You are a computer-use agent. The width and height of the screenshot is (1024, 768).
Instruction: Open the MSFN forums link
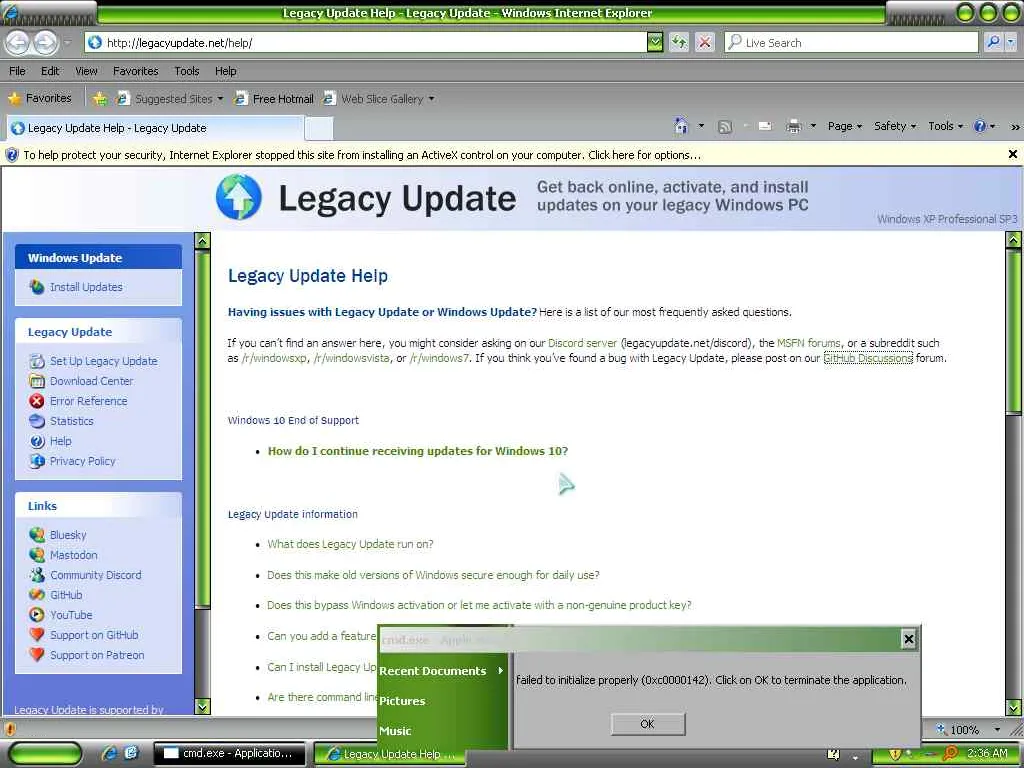(x=808, y=343)
